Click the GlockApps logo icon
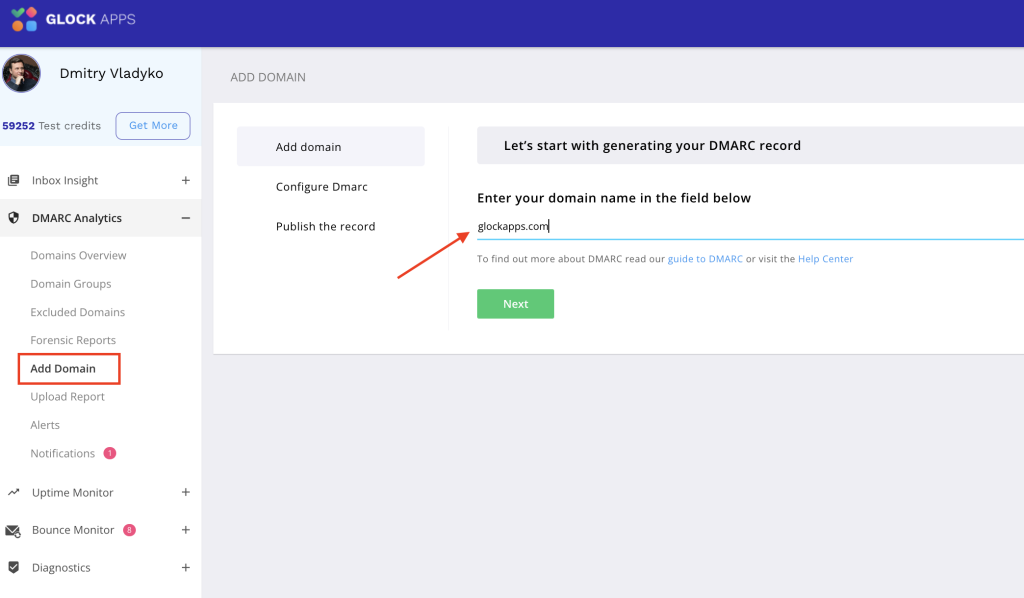 [x=24, y=19]
